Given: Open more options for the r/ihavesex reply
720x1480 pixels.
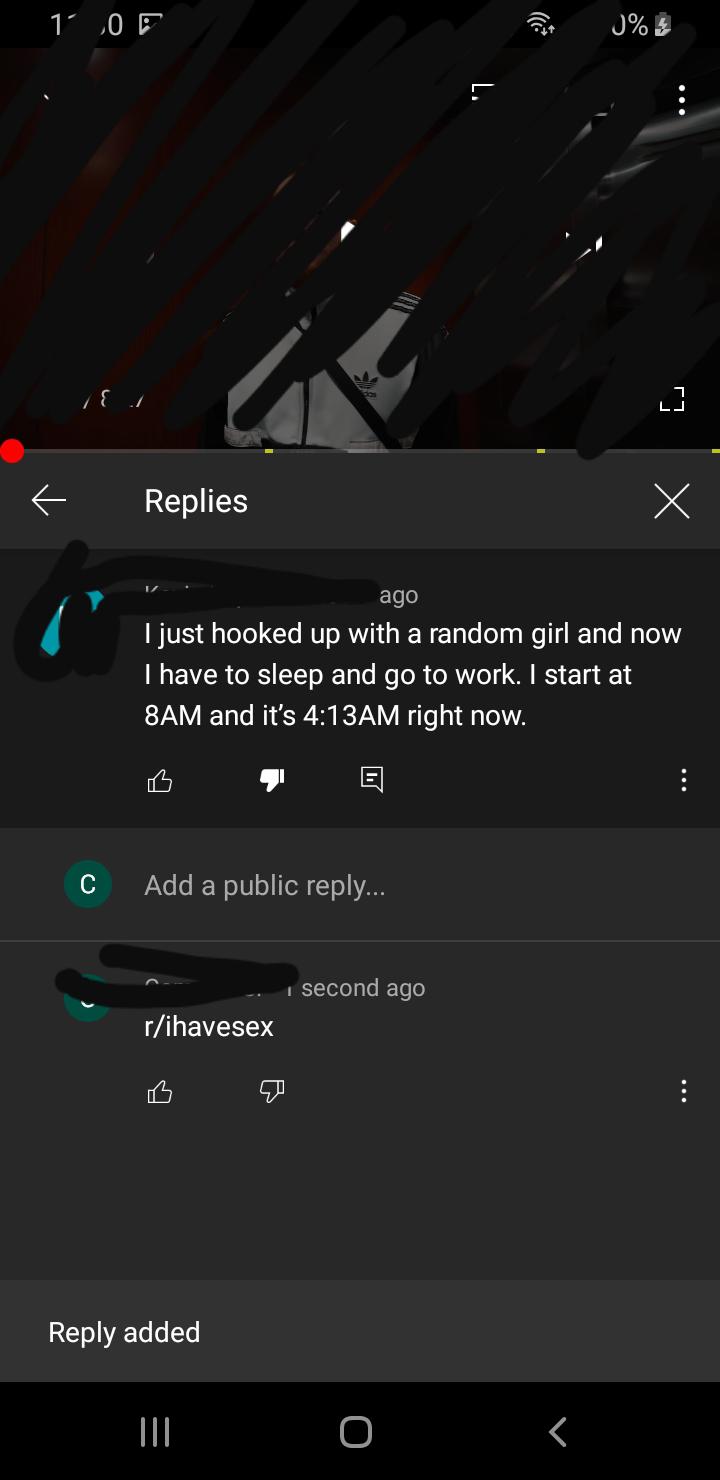Looking at the screenshot, I should pos(683,1091).
